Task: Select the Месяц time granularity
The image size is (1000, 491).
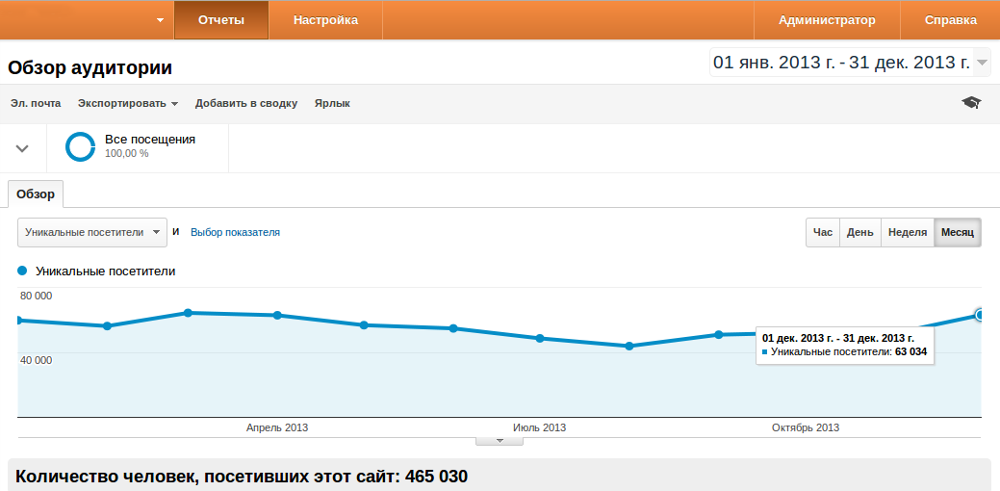Action: (957, 232)
